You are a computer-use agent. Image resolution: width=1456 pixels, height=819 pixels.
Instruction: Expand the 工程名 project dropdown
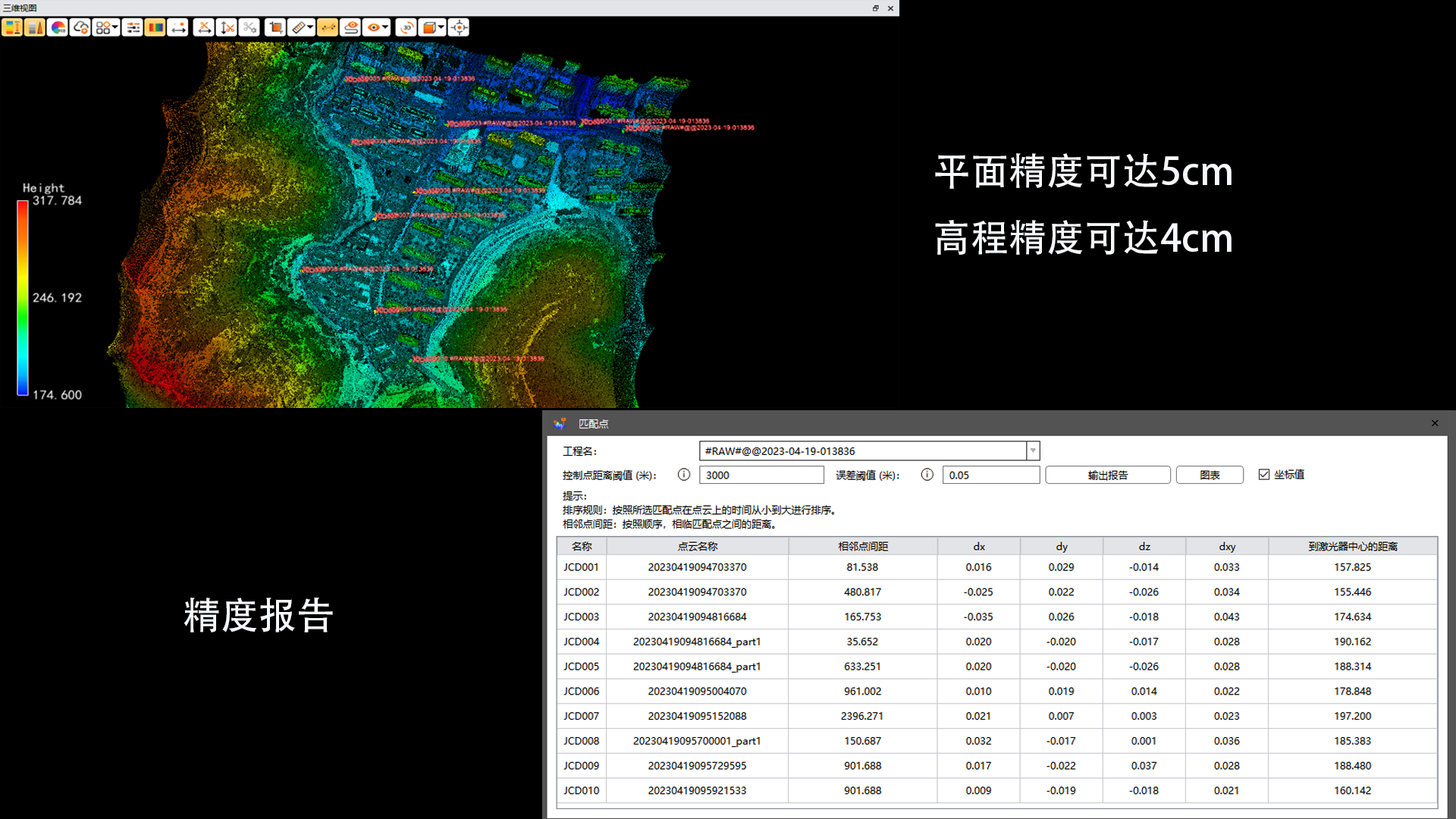click(x=1032, y=451)
